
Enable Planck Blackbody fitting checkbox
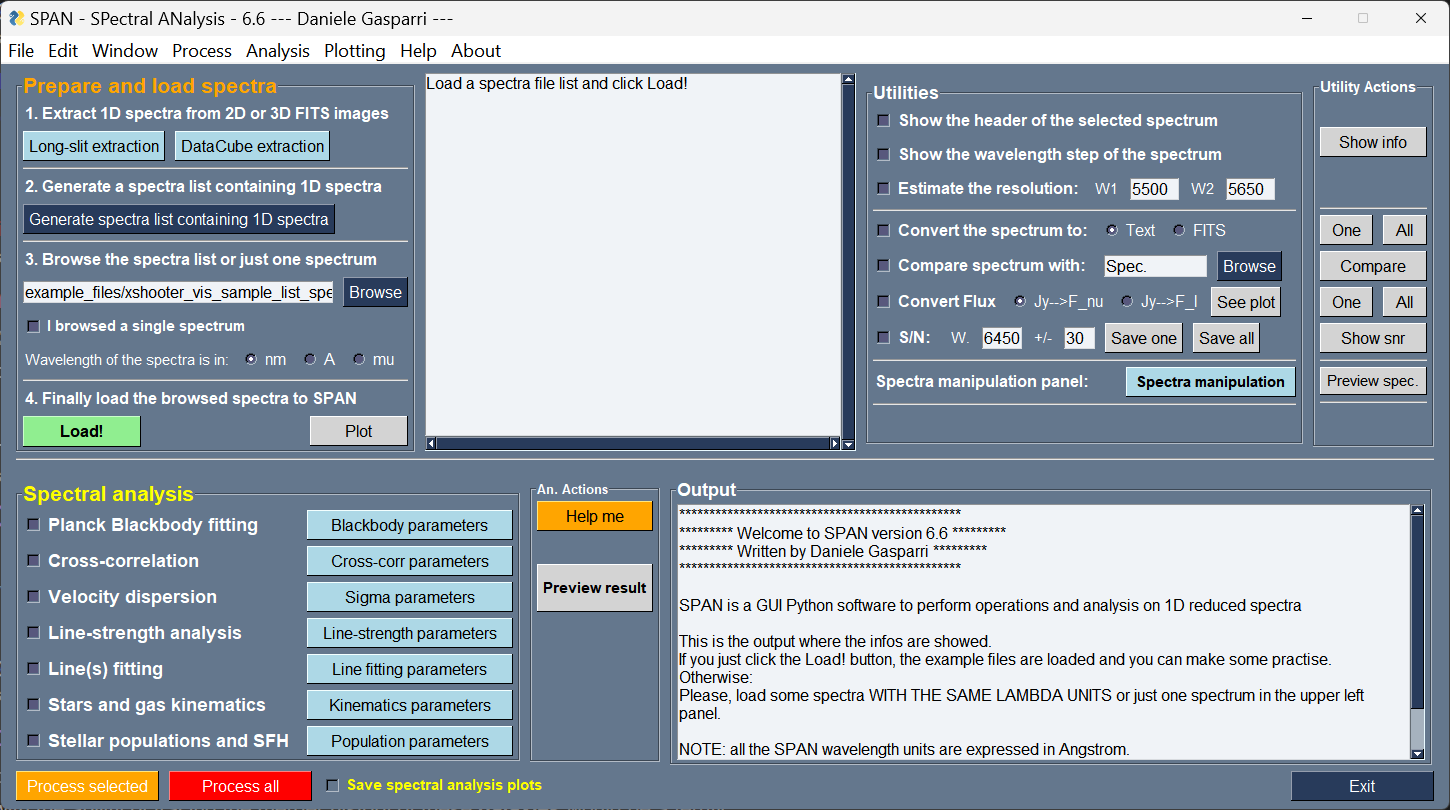pos(34,524)
